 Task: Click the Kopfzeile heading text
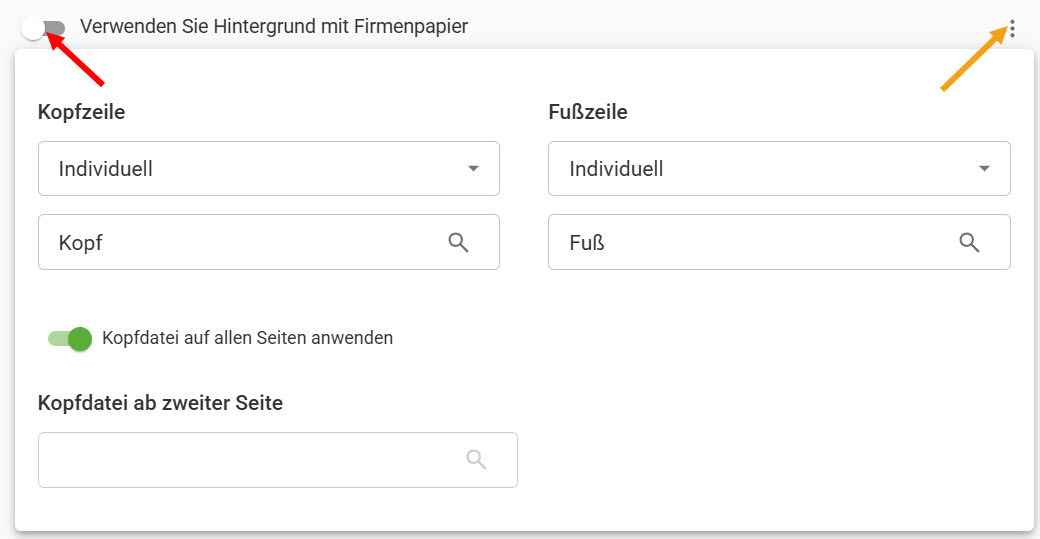point(82,112)
